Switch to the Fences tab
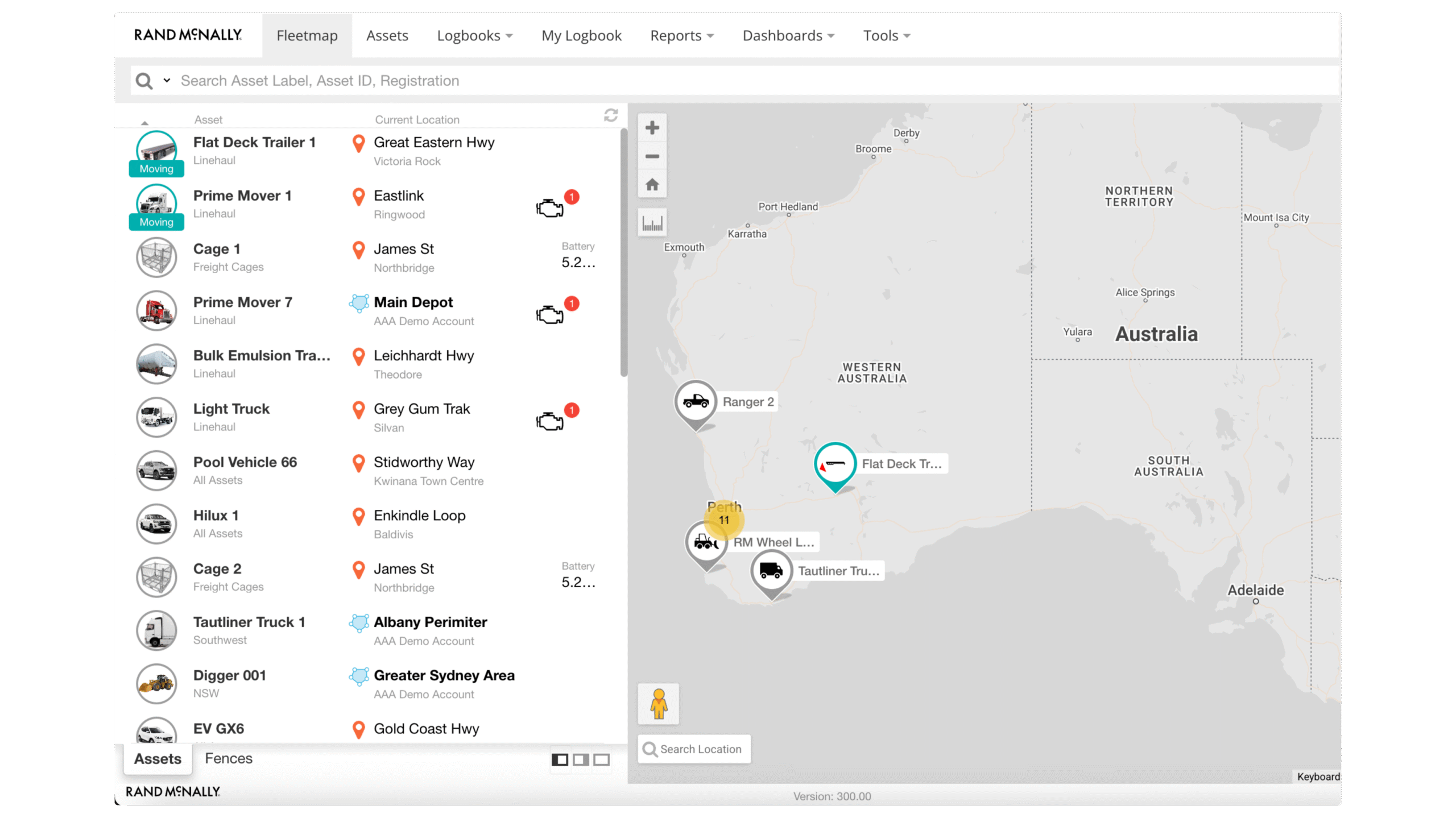Screen dimensions: 1456x818 229,758
